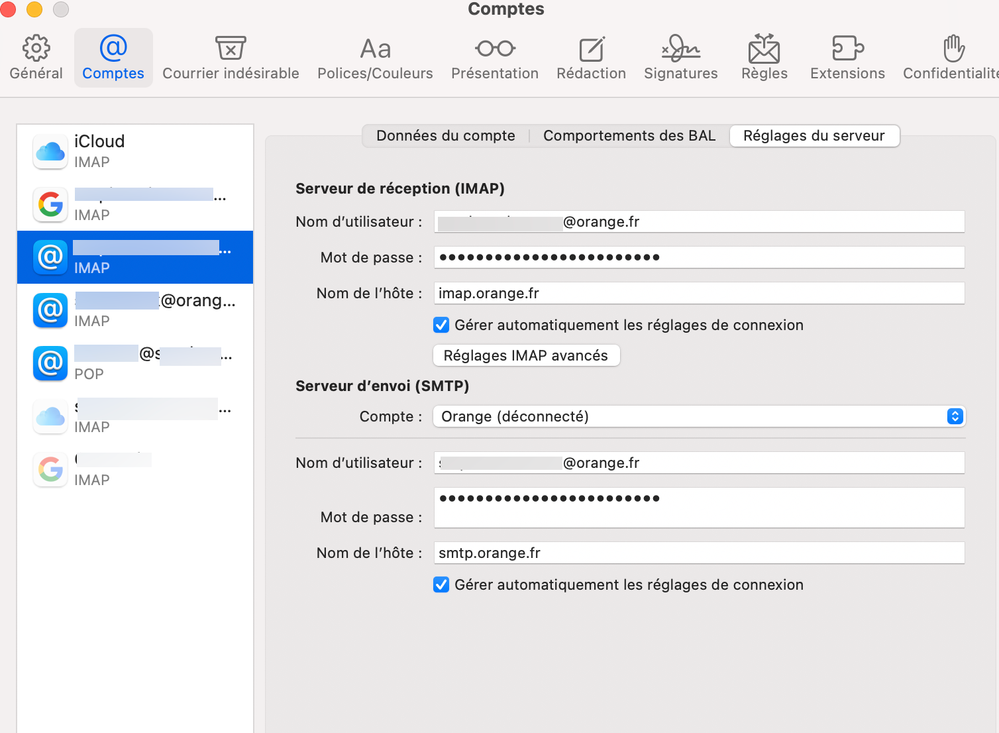Uncheck SMTP automatic connection settings checkbox

click(x=441, y=585)
